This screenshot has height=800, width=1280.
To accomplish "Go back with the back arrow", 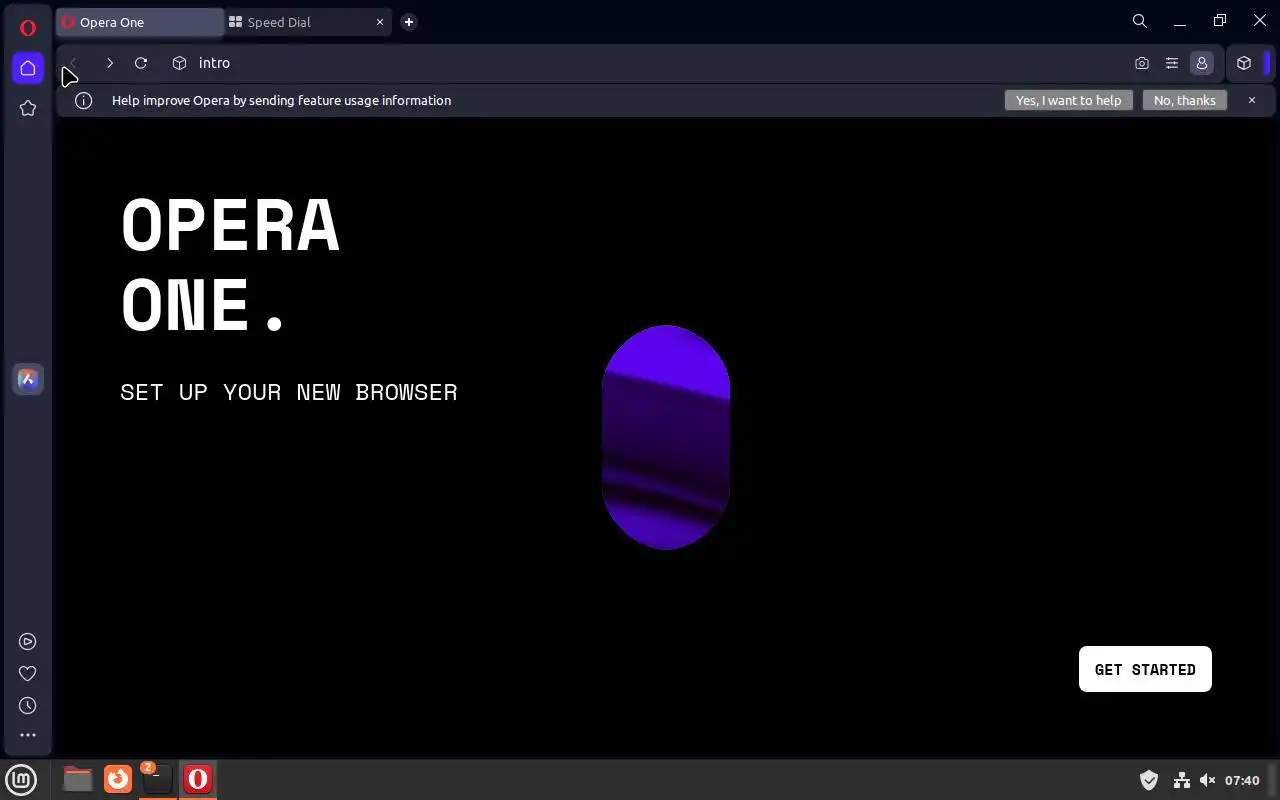I will pos(73,63).
